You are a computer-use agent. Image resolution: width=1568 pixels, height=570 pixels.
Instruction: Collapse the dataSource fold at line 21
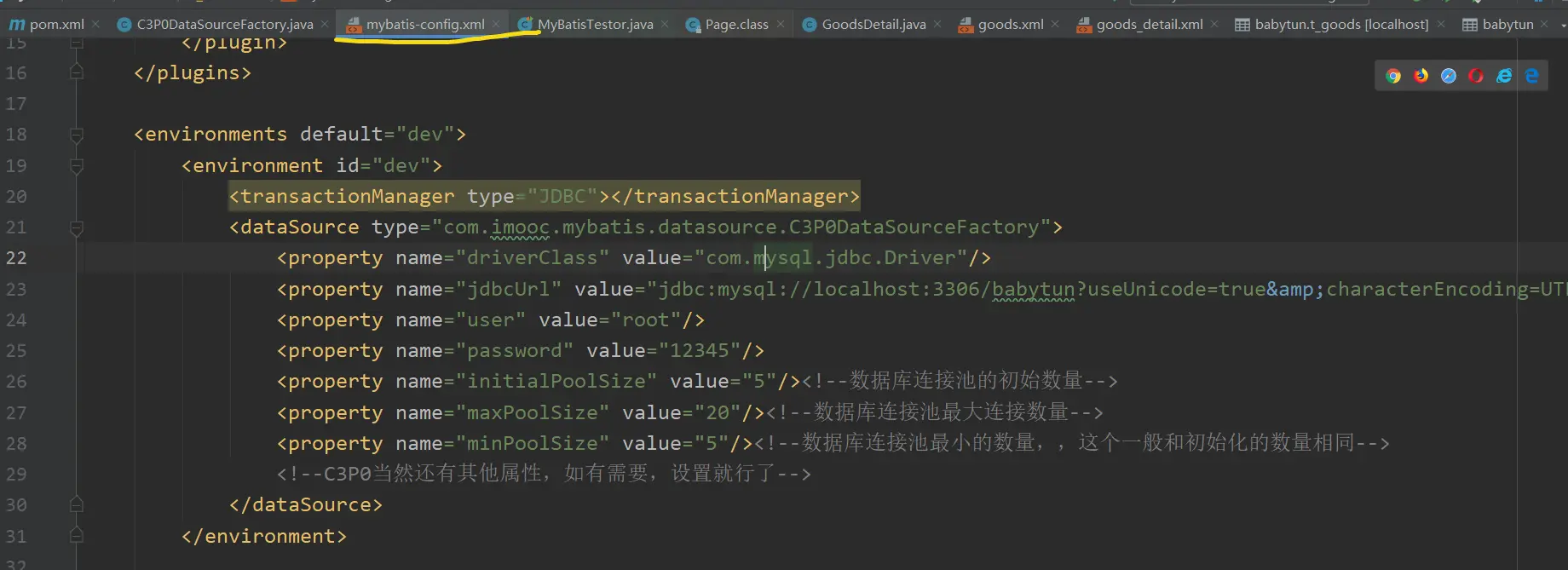(x=76, y=227)
